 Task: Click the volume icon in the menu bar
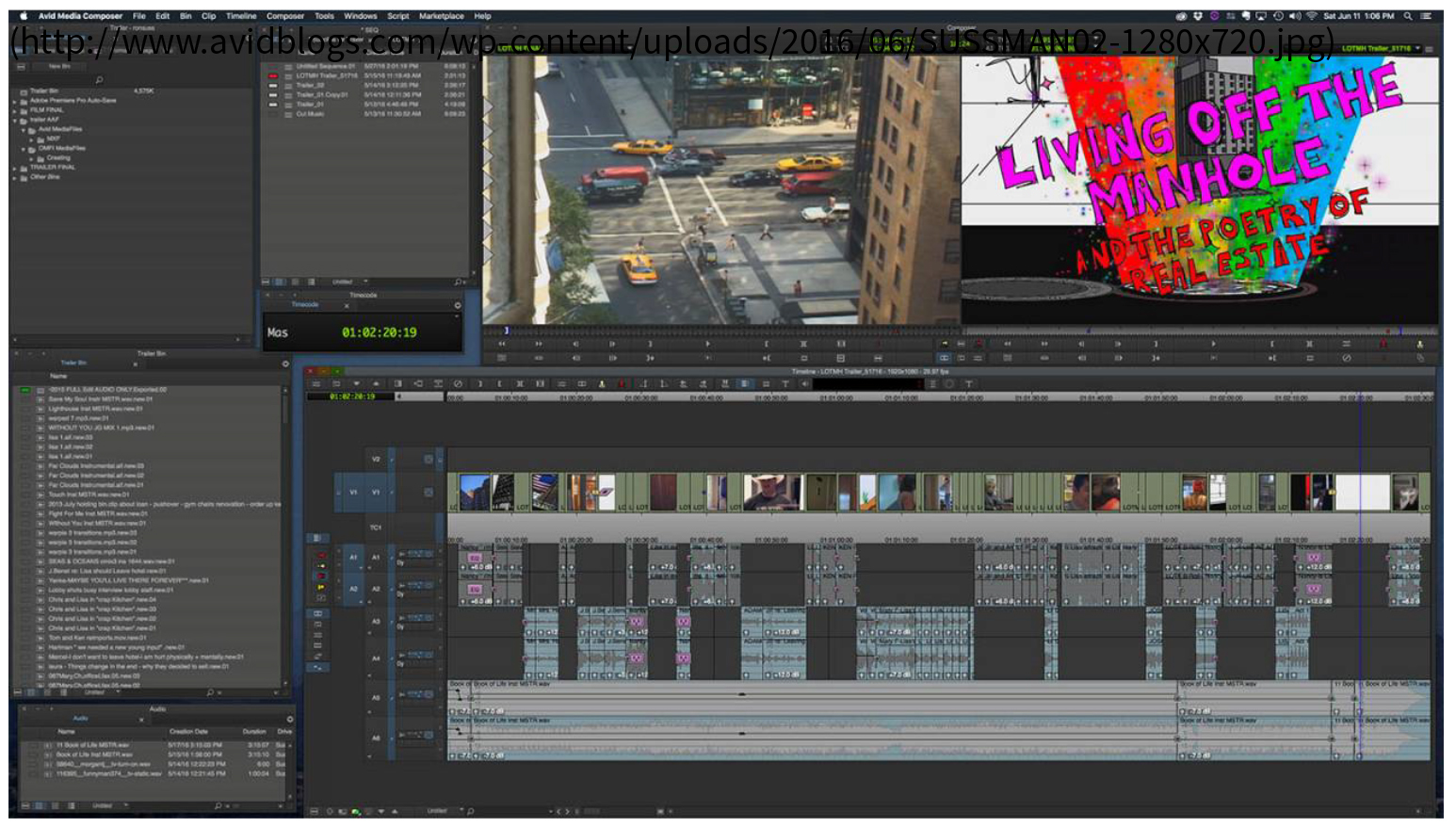pos(1295,16)
